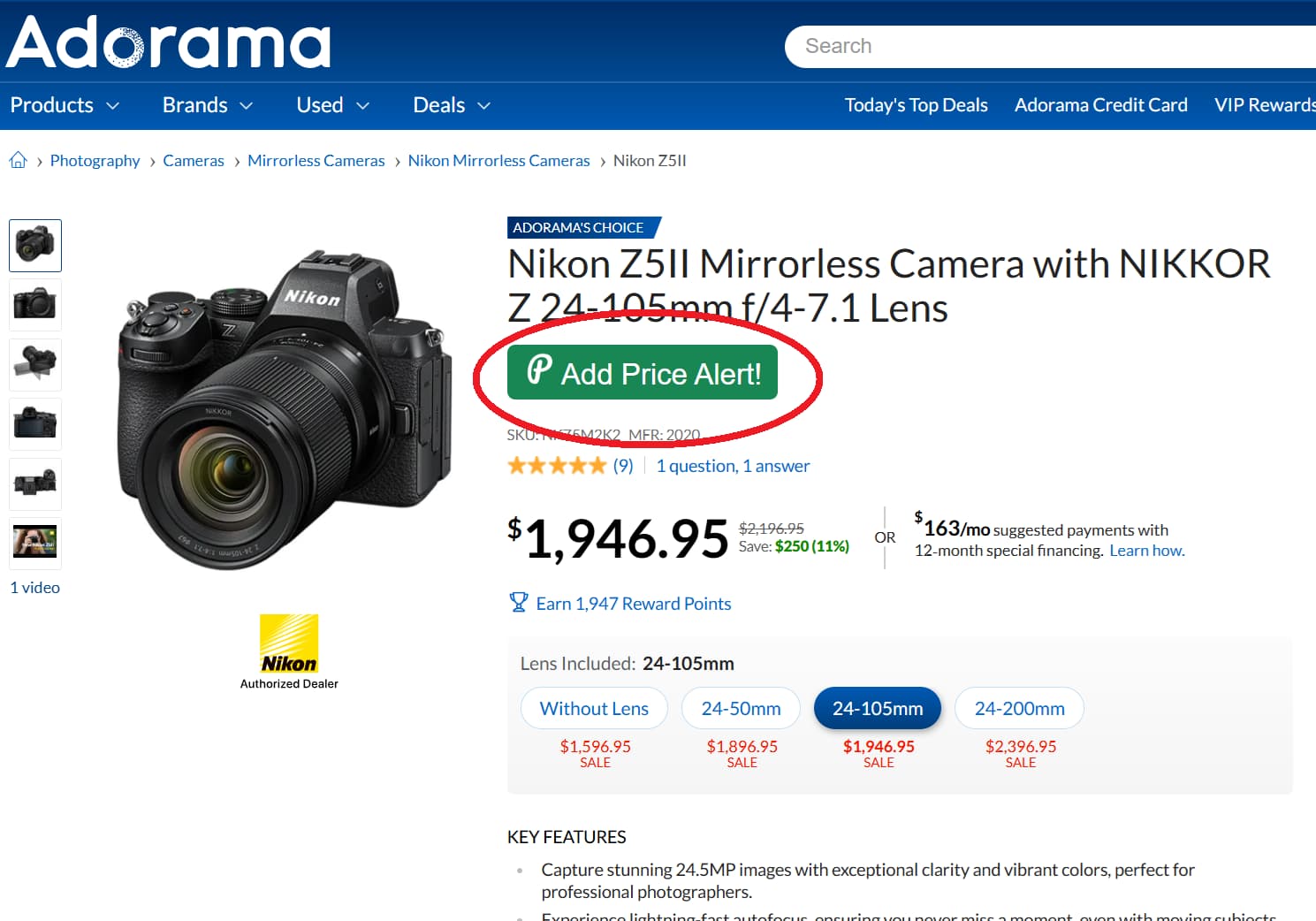Open VIP Rewards page
Screen dimensions: 1316x921
(x=1265, y=105)
